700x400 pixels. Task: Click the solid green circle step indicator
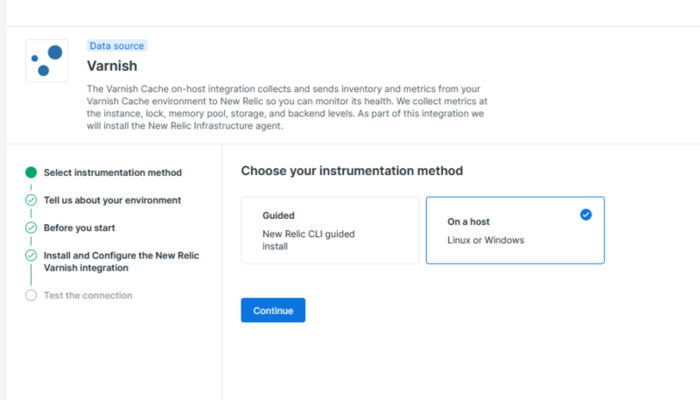(x=31, y=172)
